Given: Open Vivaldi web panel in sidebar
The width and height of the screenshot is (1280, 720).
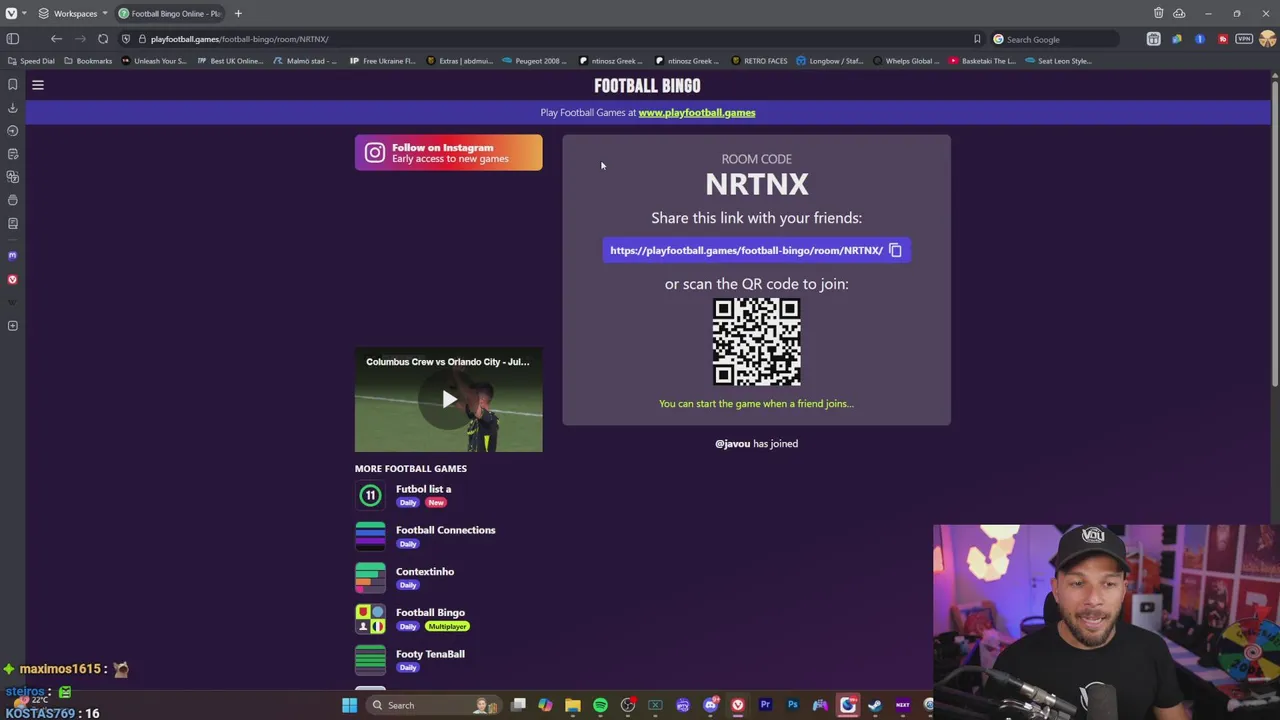Looking at the screenshot, I should click(12, 279).
